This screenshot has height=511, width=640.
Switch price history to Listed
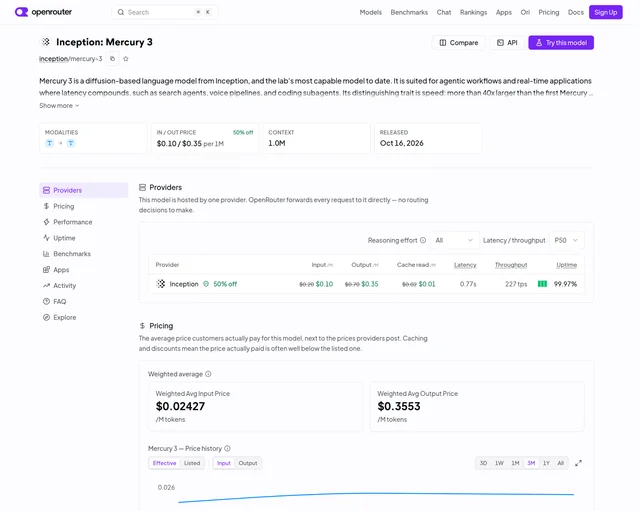pyautogui.click(x=192, y=463)
